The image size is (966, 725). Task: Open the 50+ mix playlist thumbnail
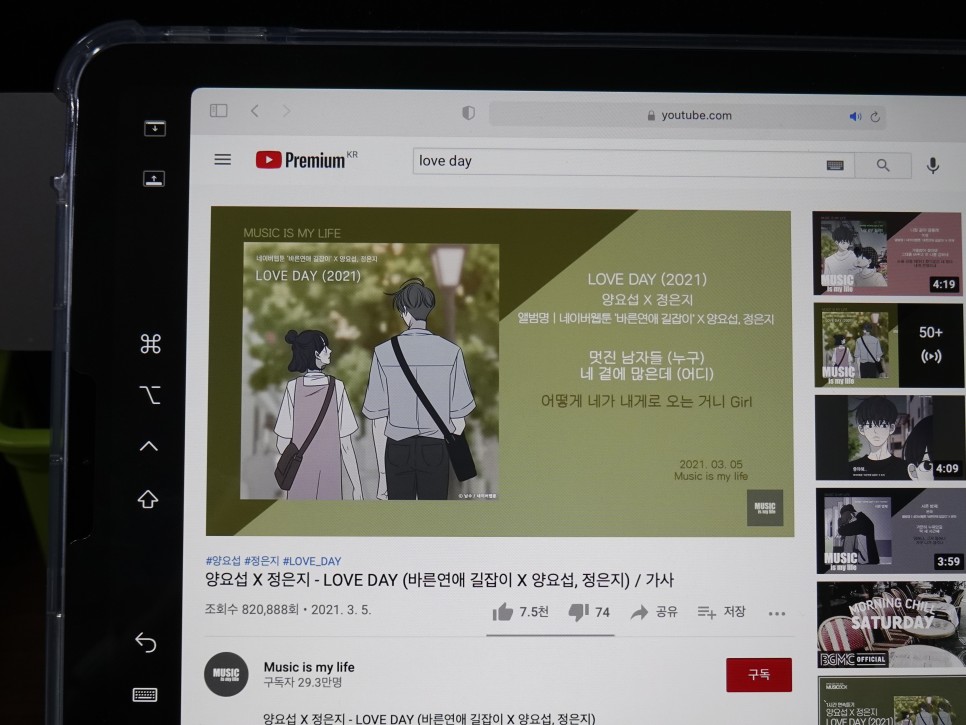(x=888, y=346)
